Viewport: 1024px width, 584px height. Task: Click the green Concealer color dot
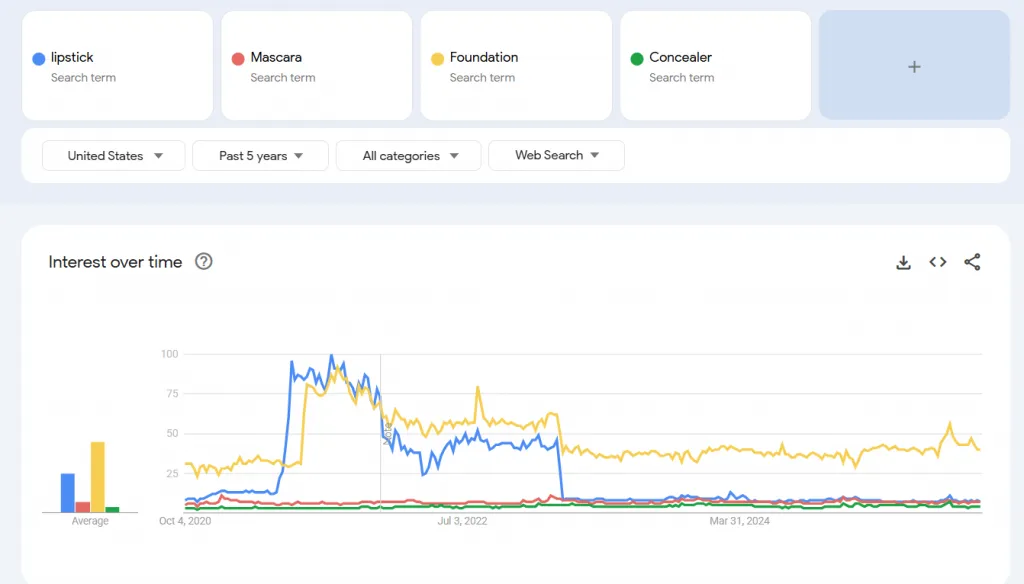[637, 59]
